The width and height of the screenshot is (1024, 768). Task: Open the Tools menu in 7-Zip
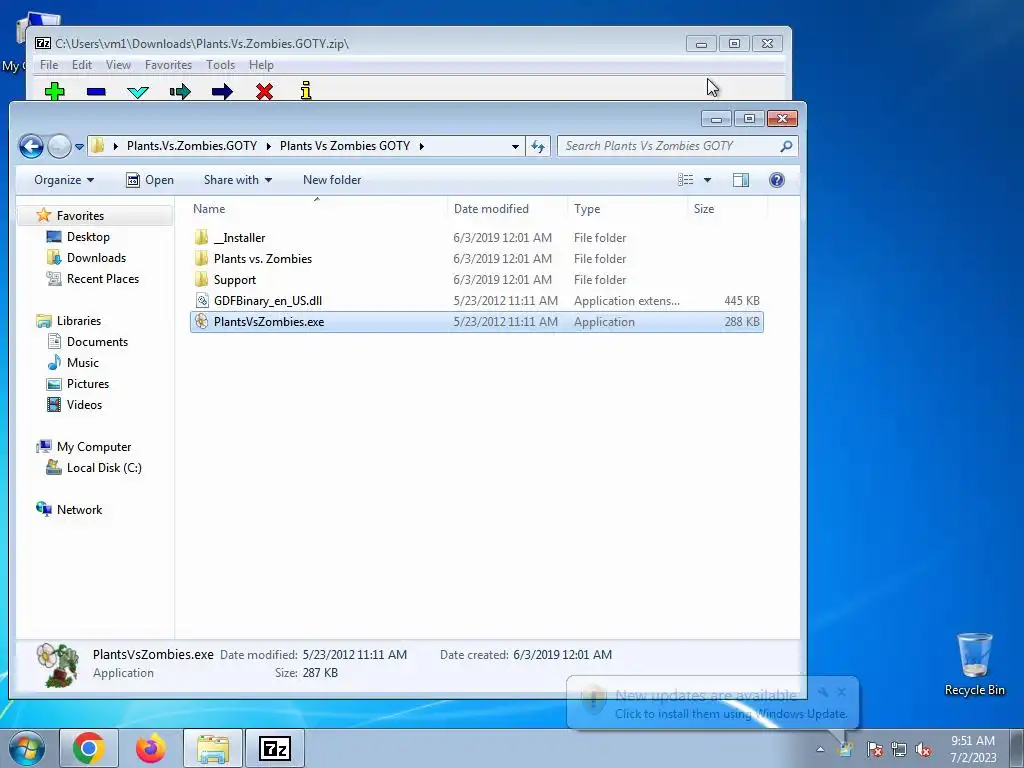pos(220,65)
